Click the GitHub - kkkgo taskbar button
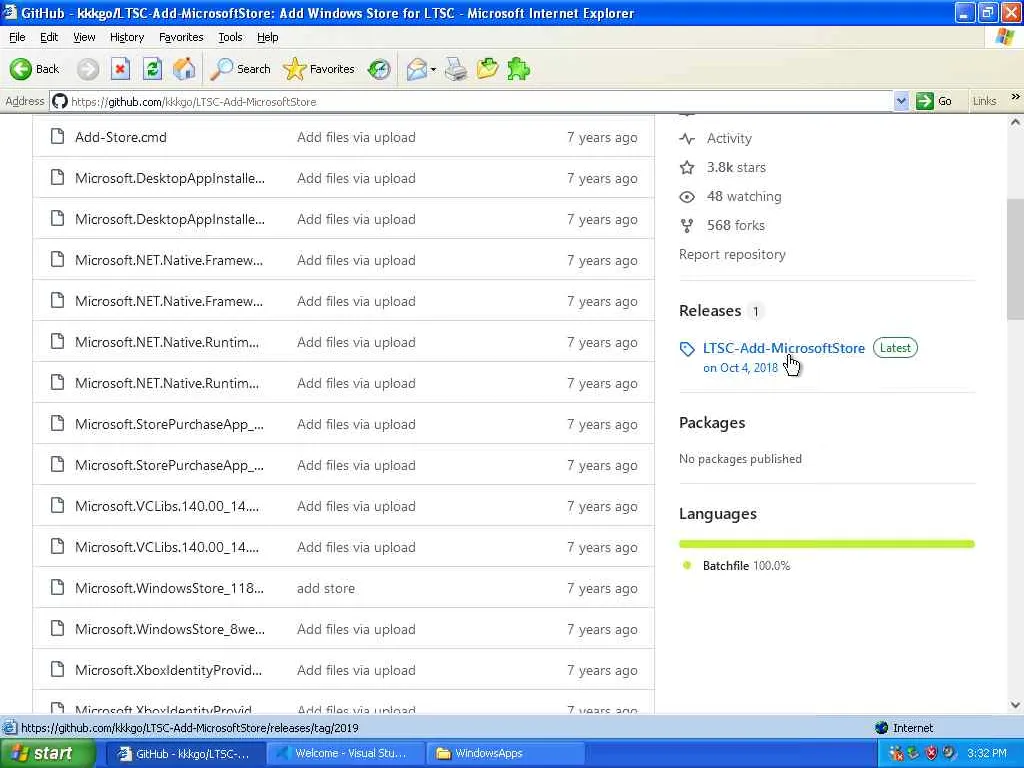 pos(185,753)
